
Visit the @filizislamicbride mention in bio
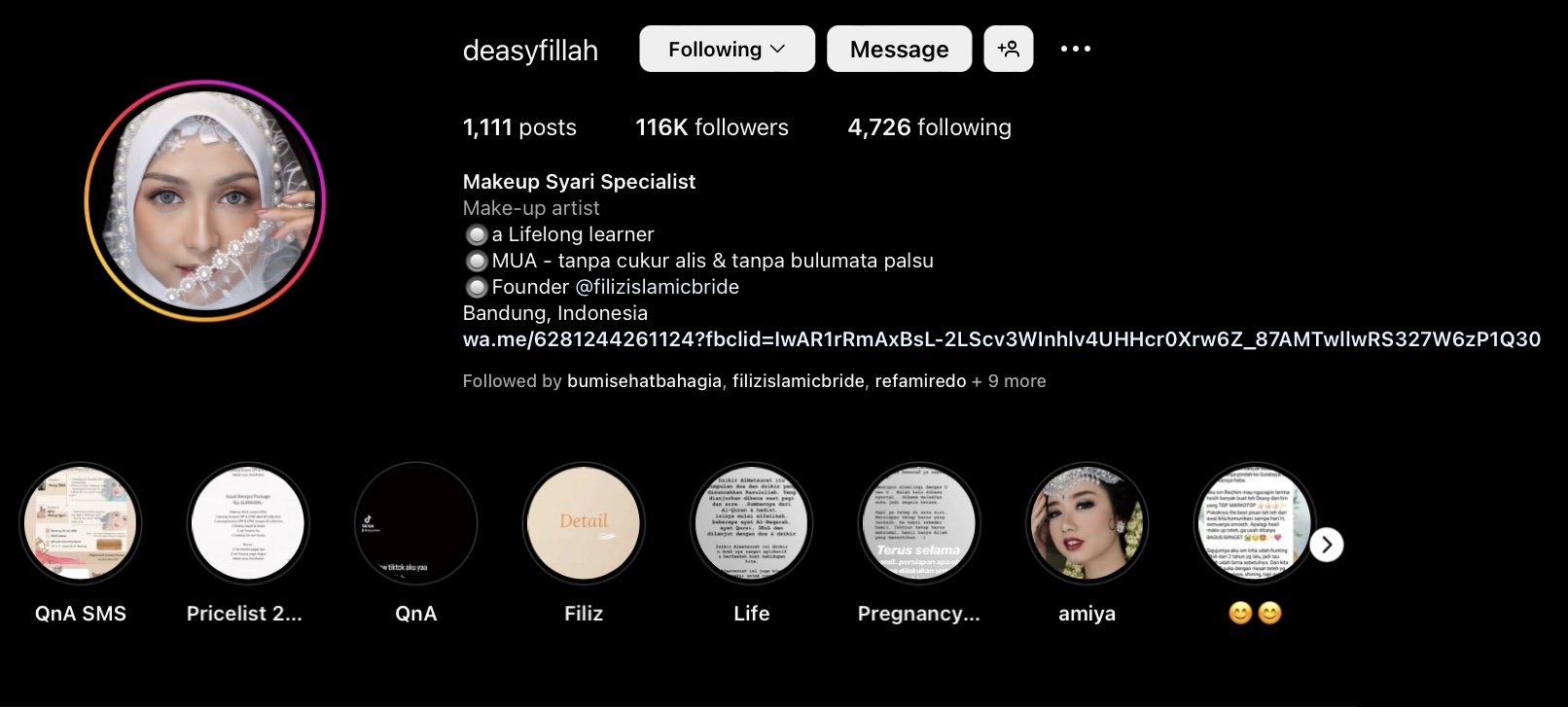[658, 287]
